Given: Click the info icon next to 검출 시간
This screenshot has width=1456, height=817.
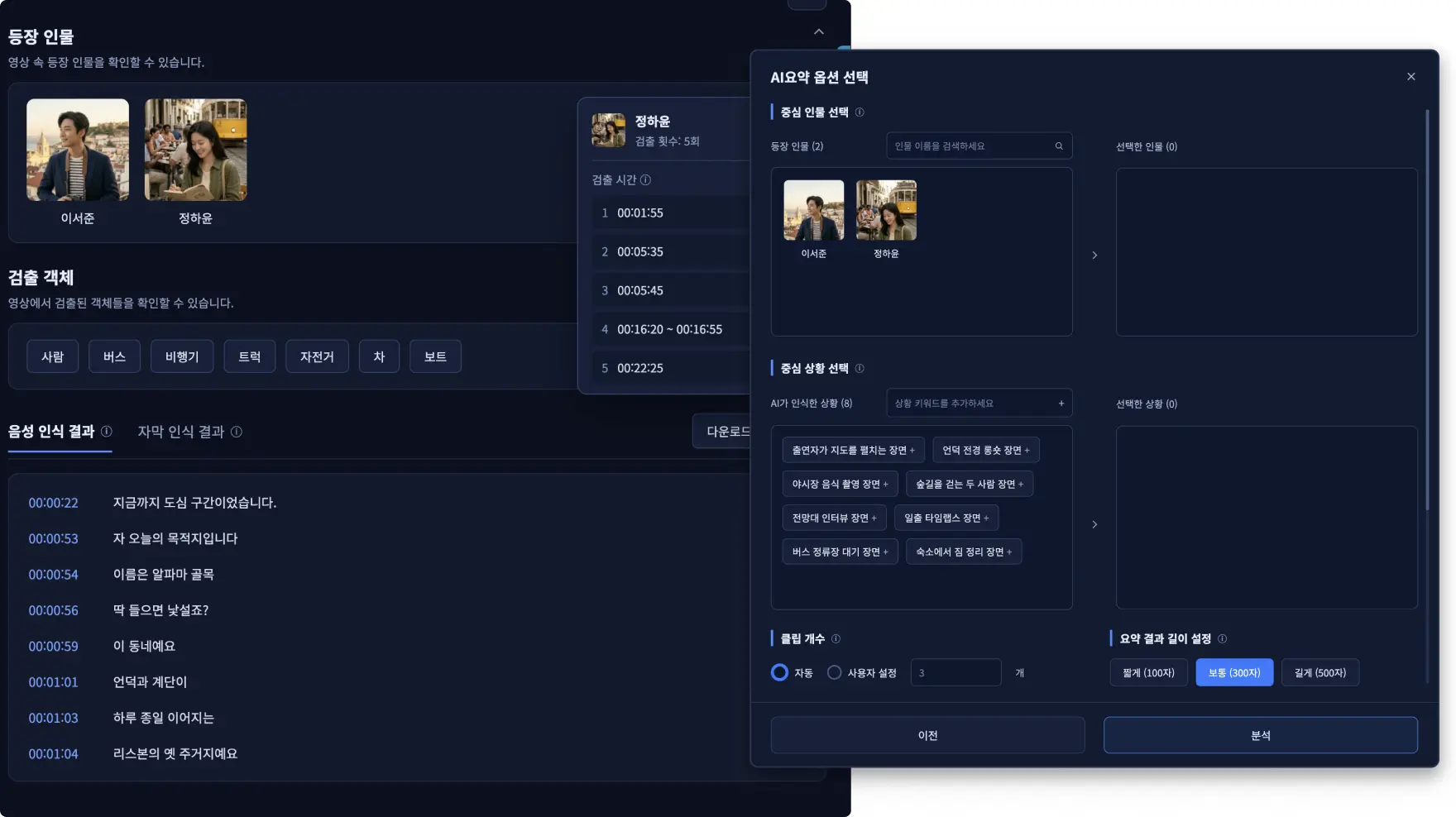Looking at the screenshot, I should coord(645,180).
